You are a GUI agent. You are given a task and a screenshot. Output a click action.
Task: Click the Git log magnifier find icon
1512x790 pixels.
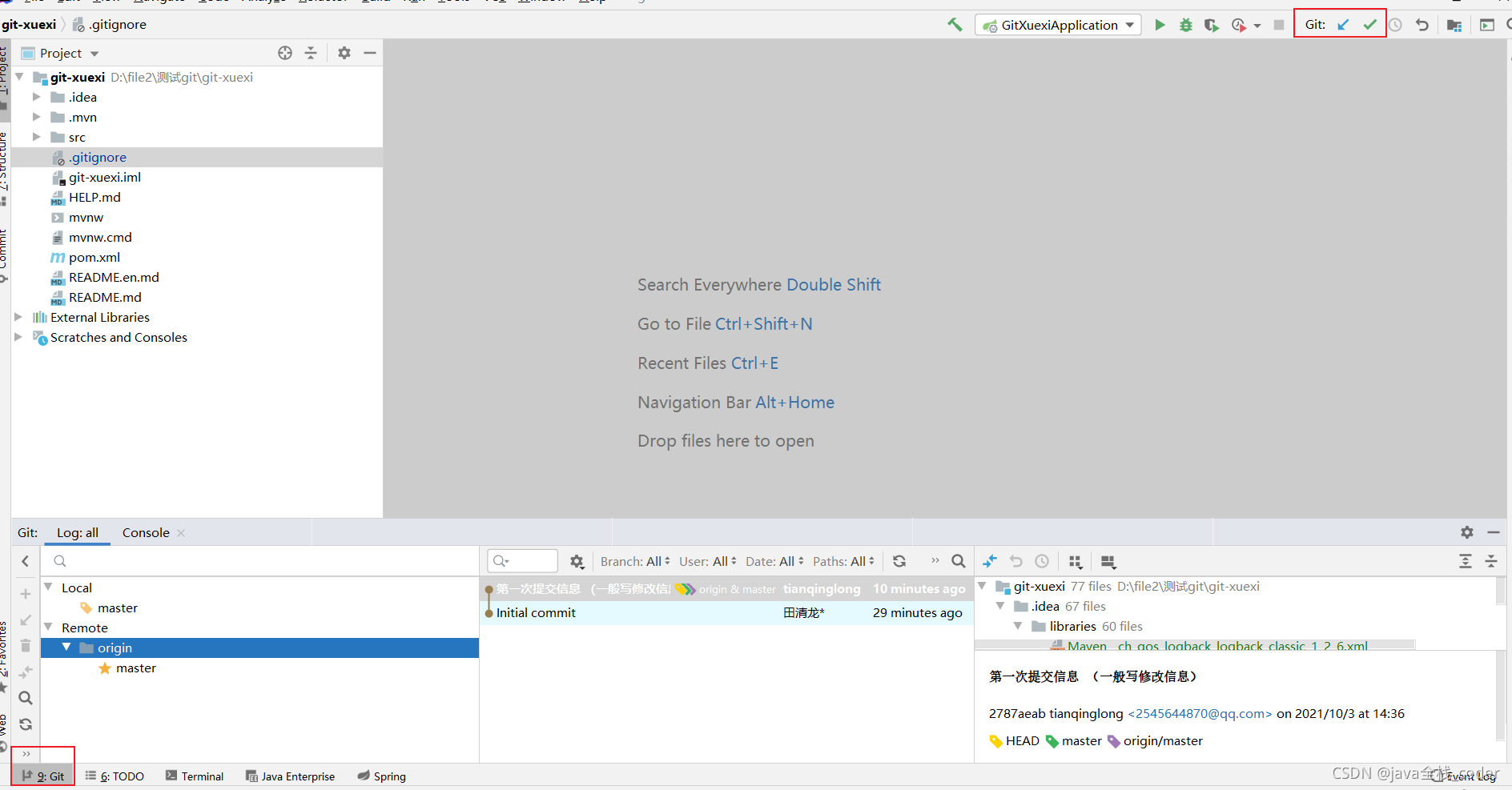click(x=958, y=561)
